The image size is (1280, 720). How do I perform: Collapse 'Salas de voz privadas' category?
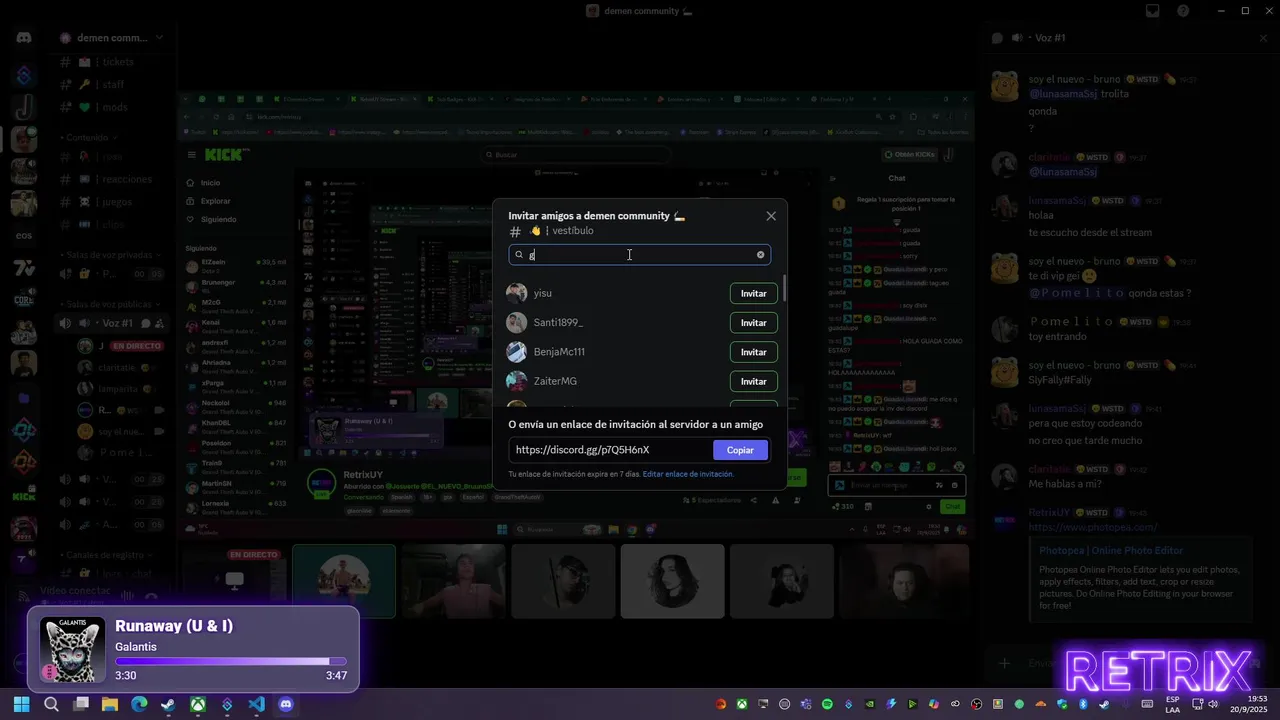[x=108, y=256]
